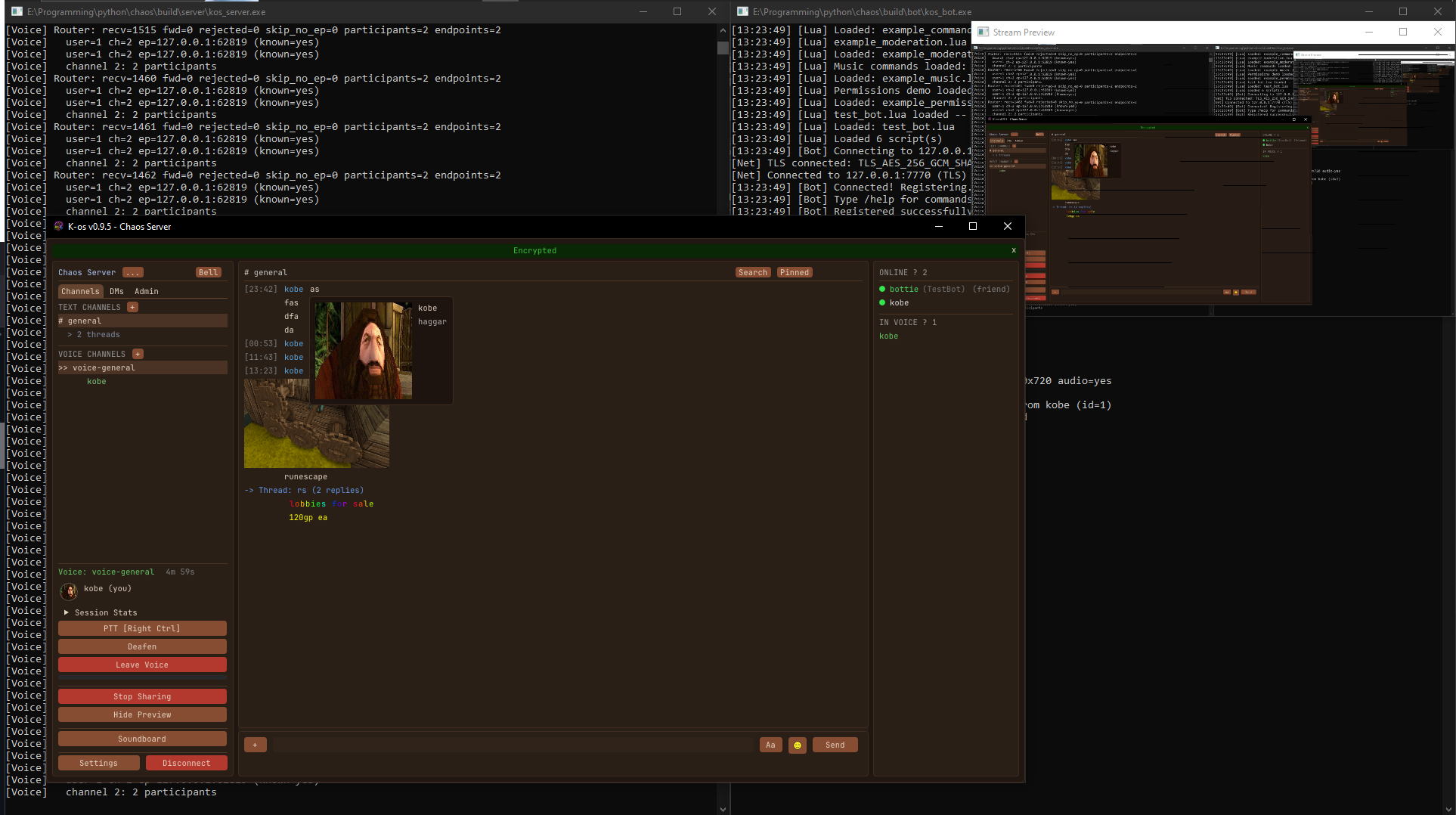Click the TEXT CHANNELS header

(x=89, y=308)
